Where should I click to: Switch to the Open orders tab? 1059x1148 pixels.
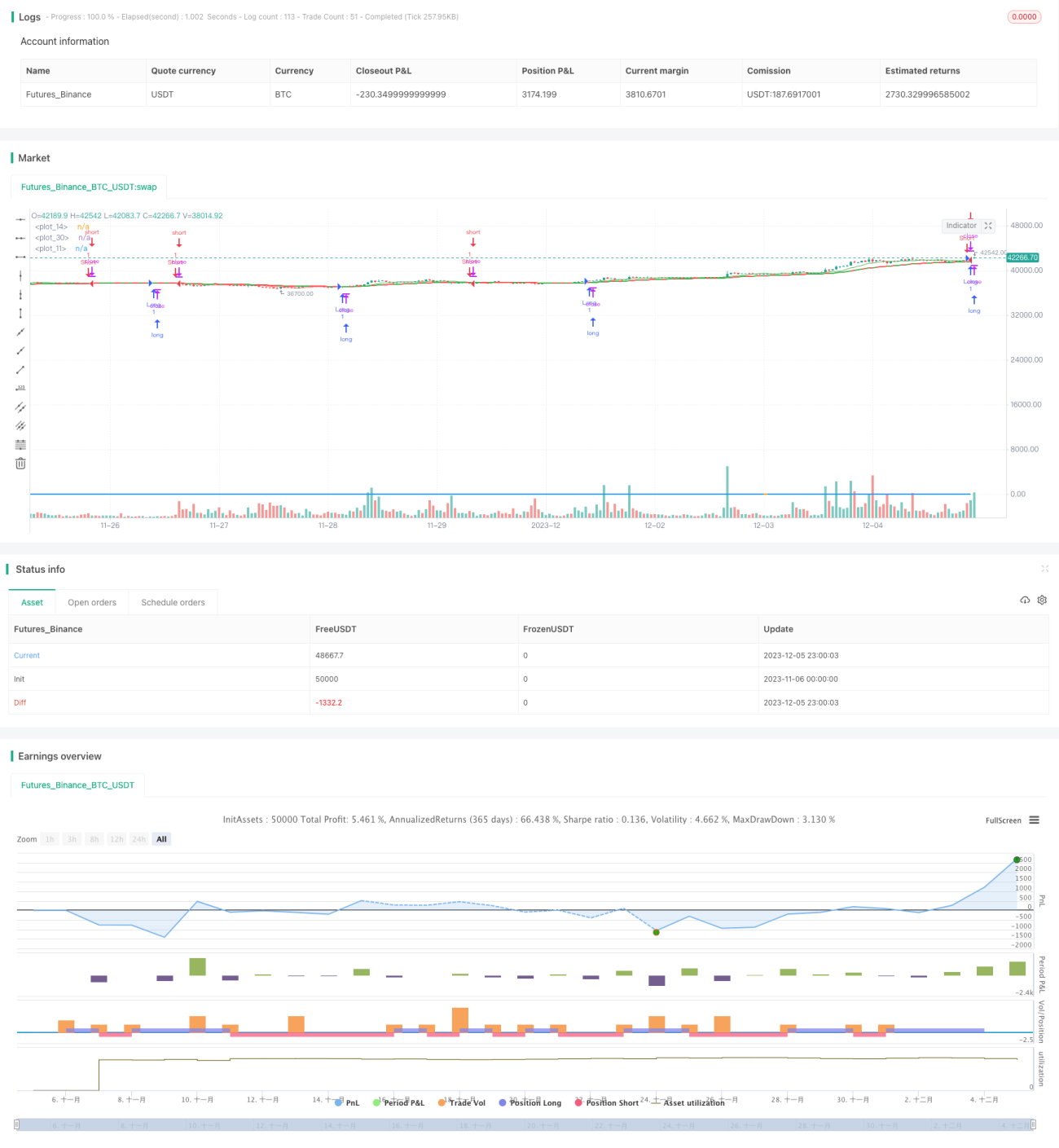(x=92, y=602)
